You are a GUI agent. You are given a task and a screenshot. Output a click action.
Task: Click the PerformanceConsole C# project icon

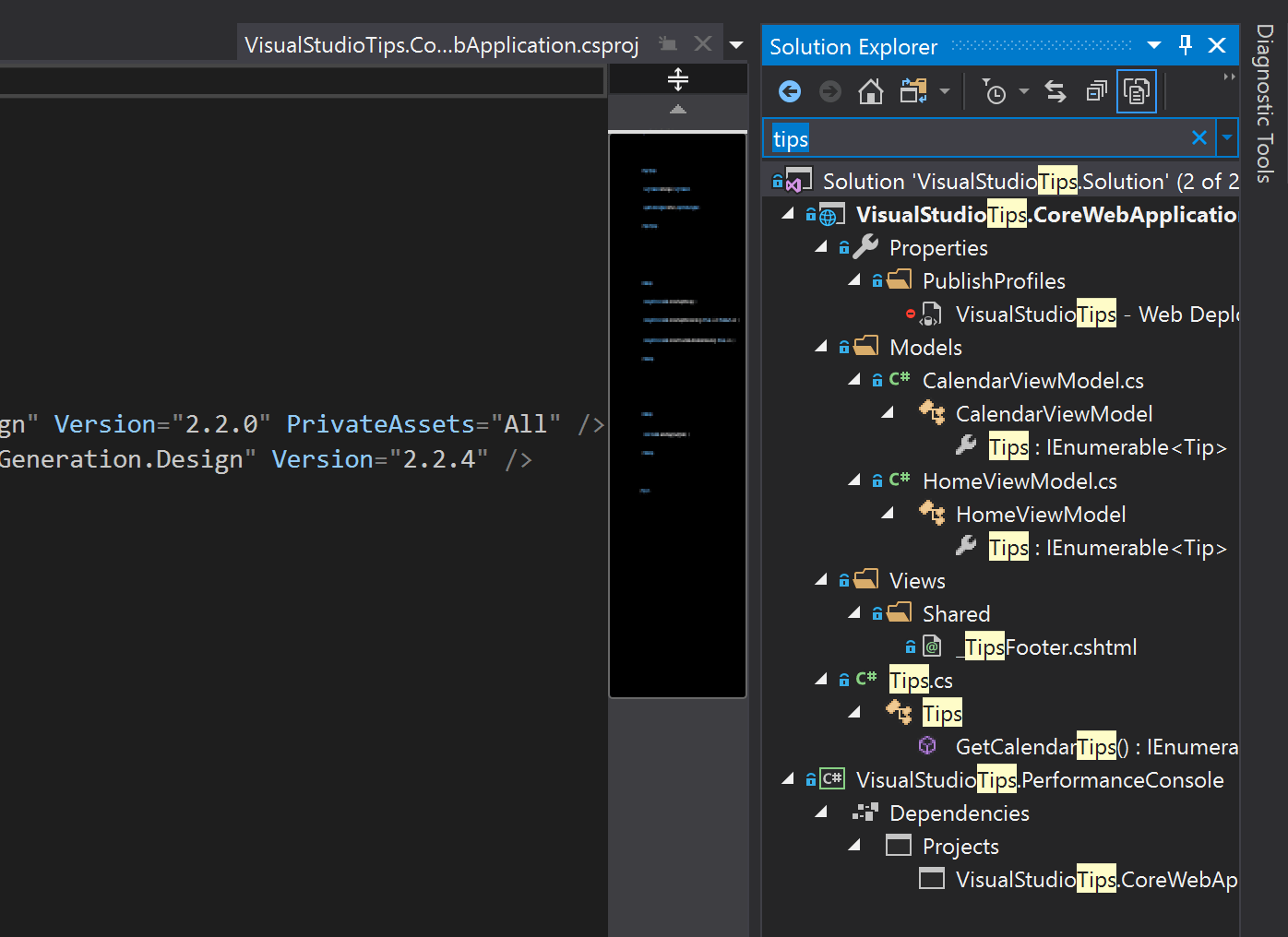click(832, 778)
